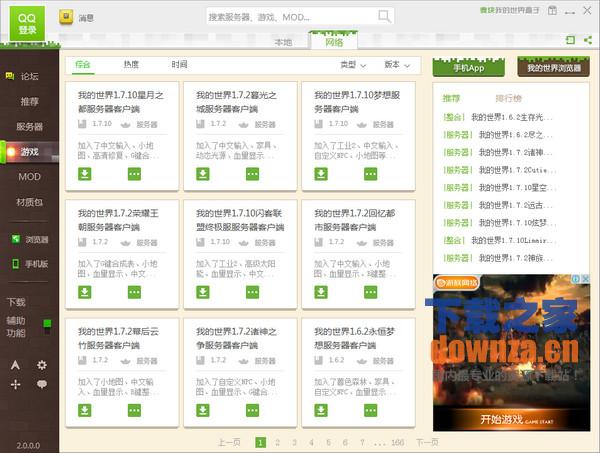Screen dimensions: 600x453
Task: Open more options for 1.7.10梦想服务器 card
Action: 370,174
